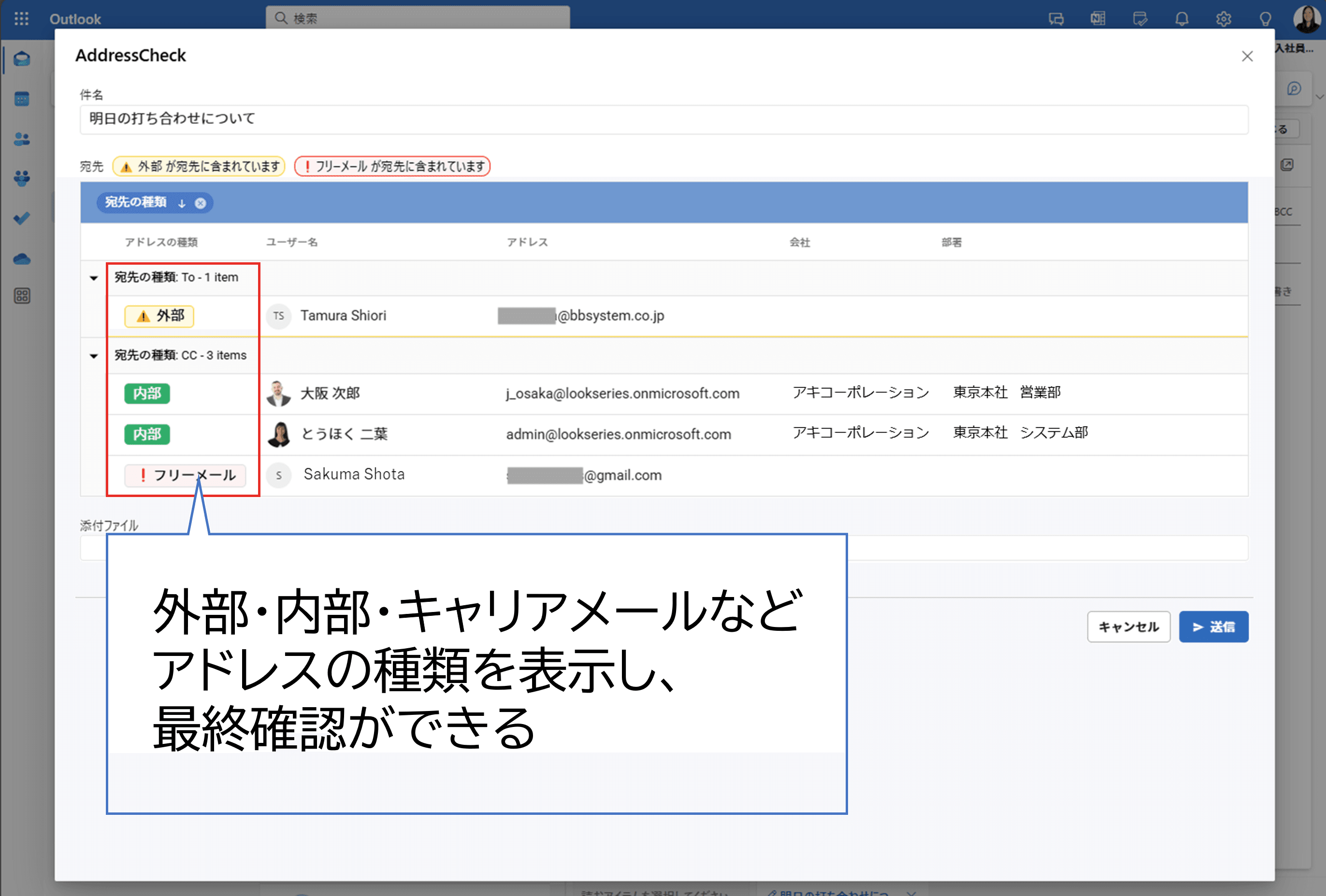Open the Groups icon in the sidebar
The height and width of the screenshot is (896, 1326).
click(x=22, y=177)
